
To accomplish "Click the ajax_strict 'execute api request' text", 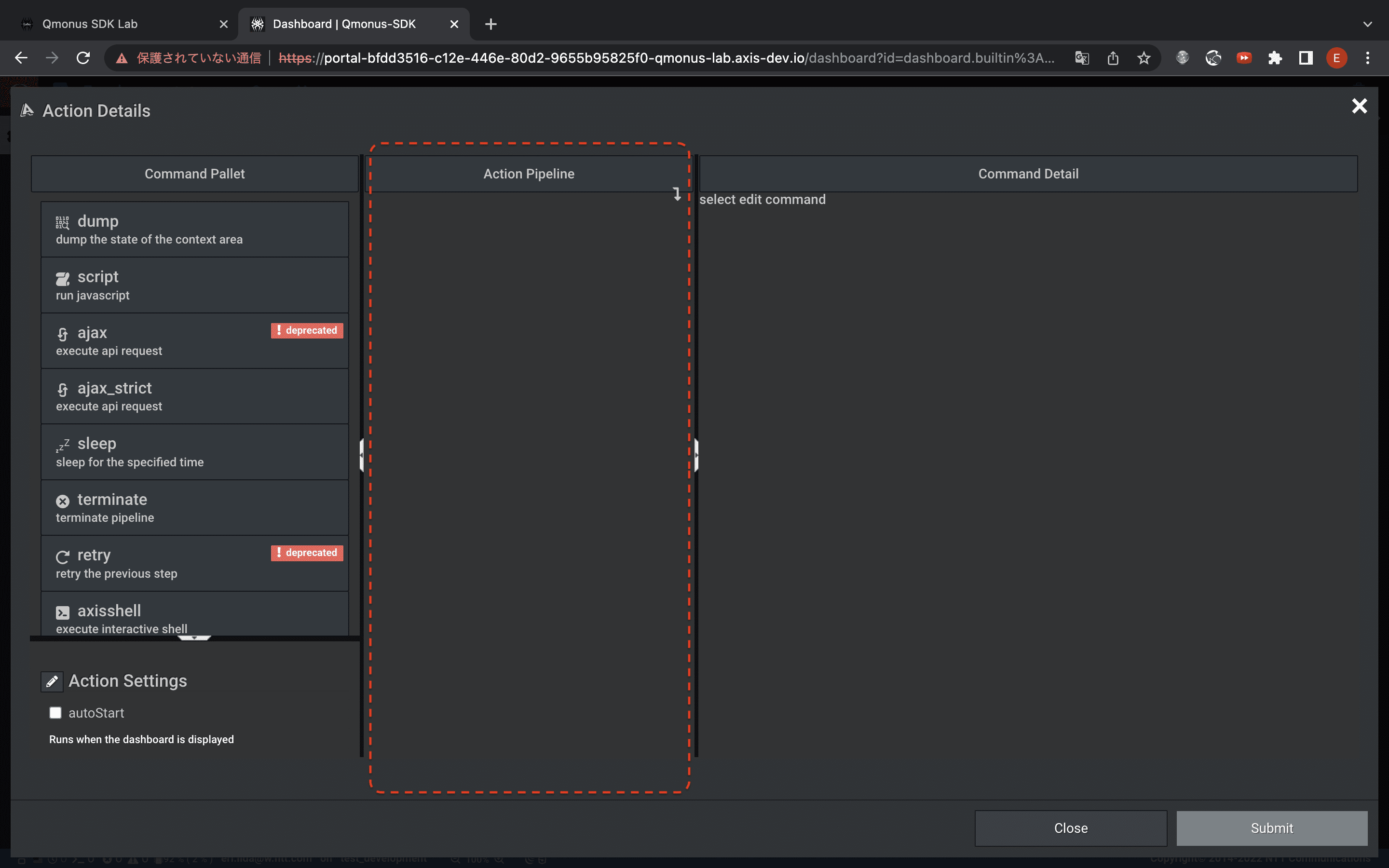I will click(109, 407).
